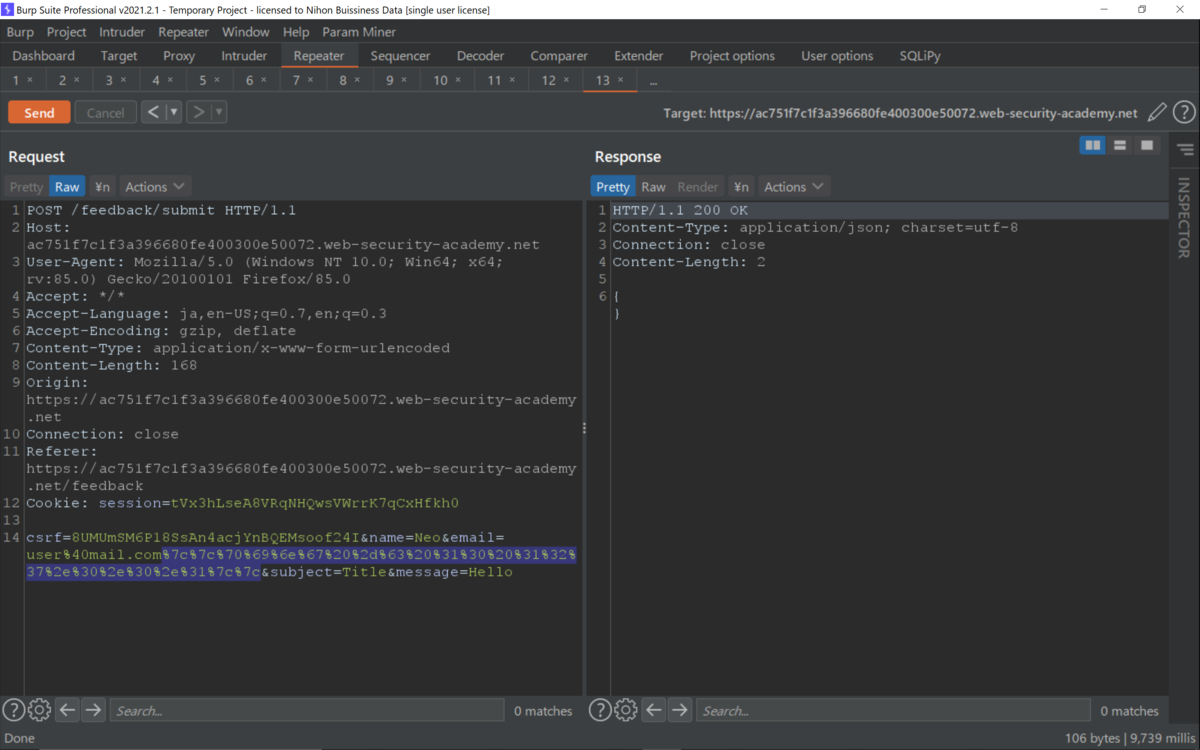
Task: Switch to the Target tab
Action: point(119,56)
